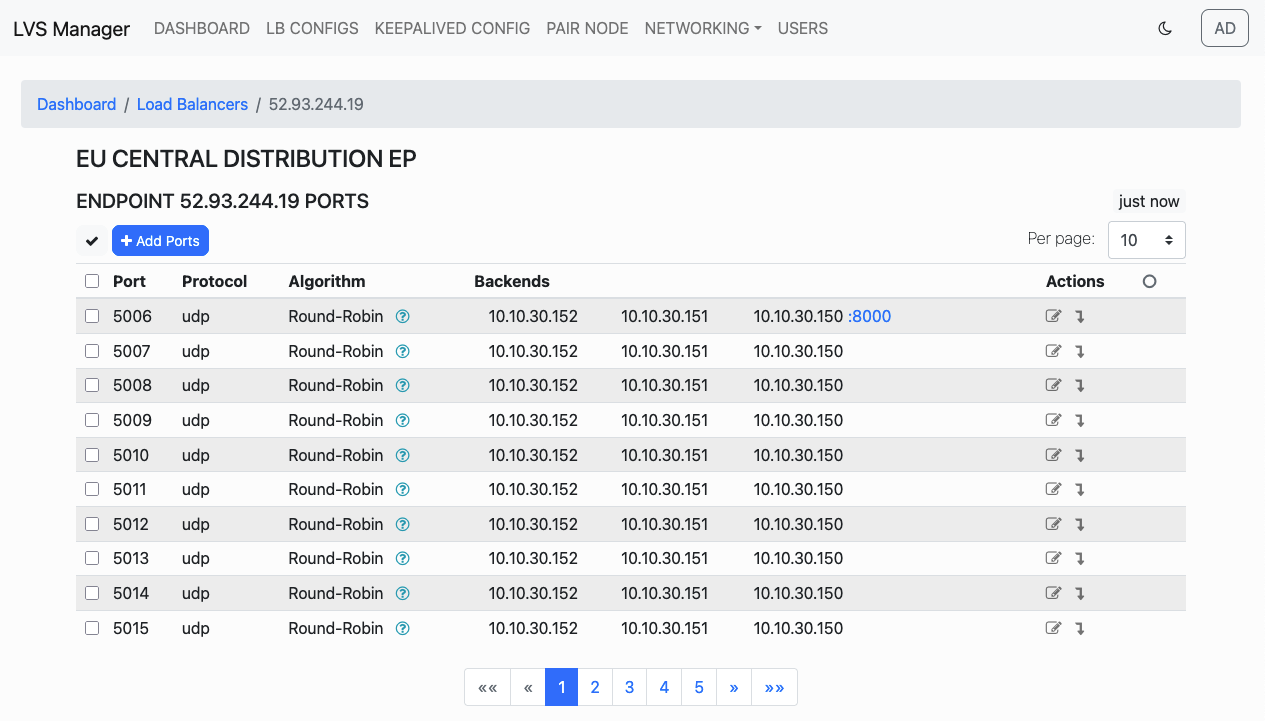Select the port 5010 checkbox
The height and width of the screenshot is (721, 1265).
click(92, 455)
